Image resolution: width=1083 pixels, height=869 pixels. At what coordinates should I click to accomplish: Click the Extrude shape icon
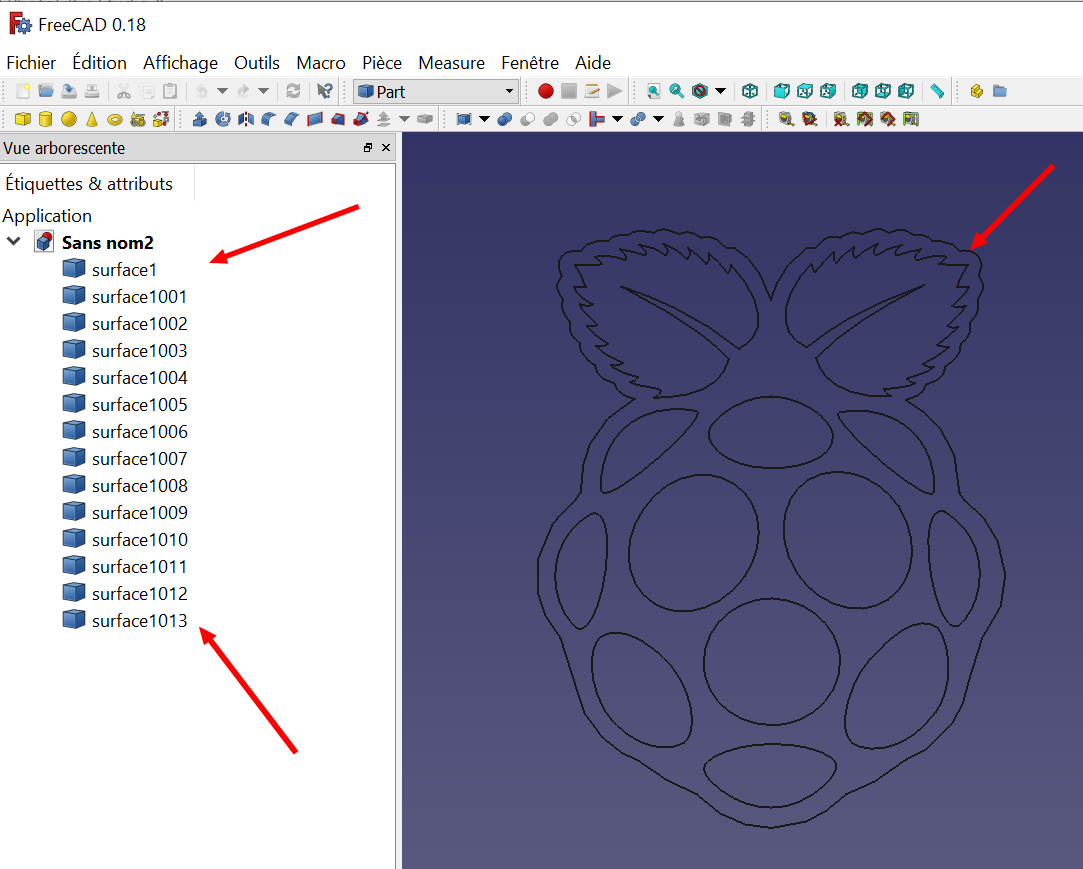[200, 120]
